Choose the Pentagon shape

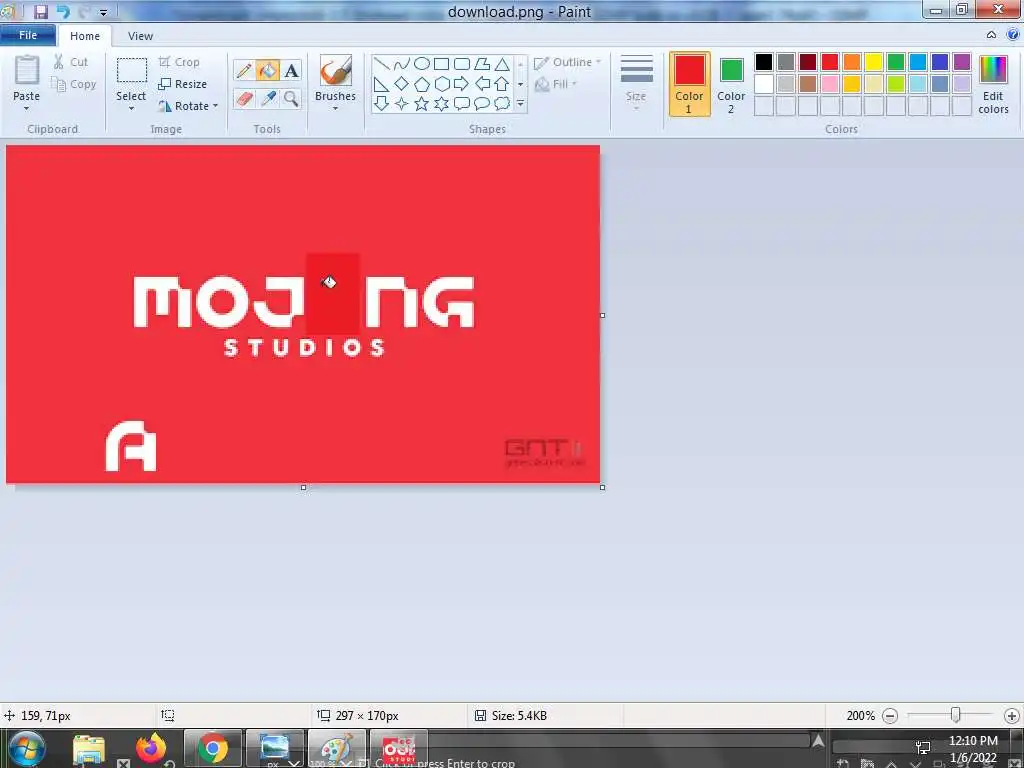(422, 84)
